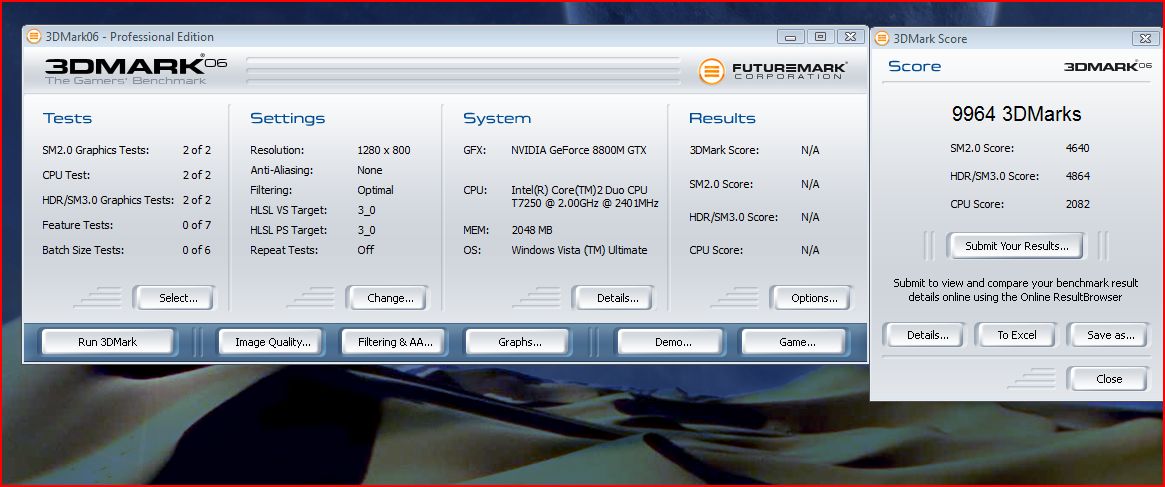Viewport: 1165px width, 487px height.
Task: Click the Resolution value 1280 x 800
Action: tap(383, 150)
